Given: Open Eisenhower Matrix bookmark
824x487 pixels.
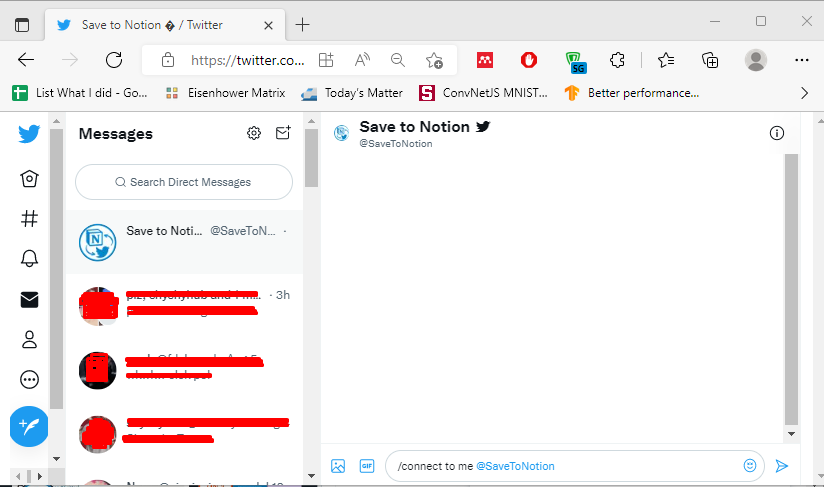Looking at the screenshot, I should coord(225,93).
